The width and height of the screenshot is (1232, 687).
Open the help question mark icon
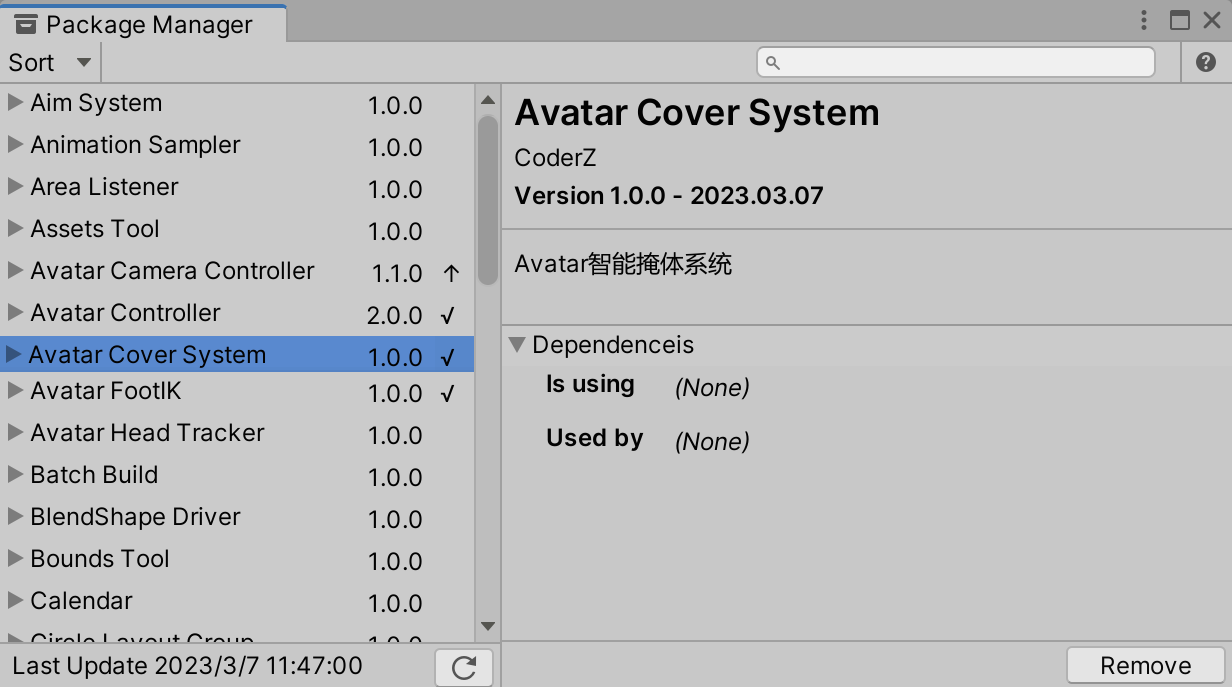[x=1206, y=62]
